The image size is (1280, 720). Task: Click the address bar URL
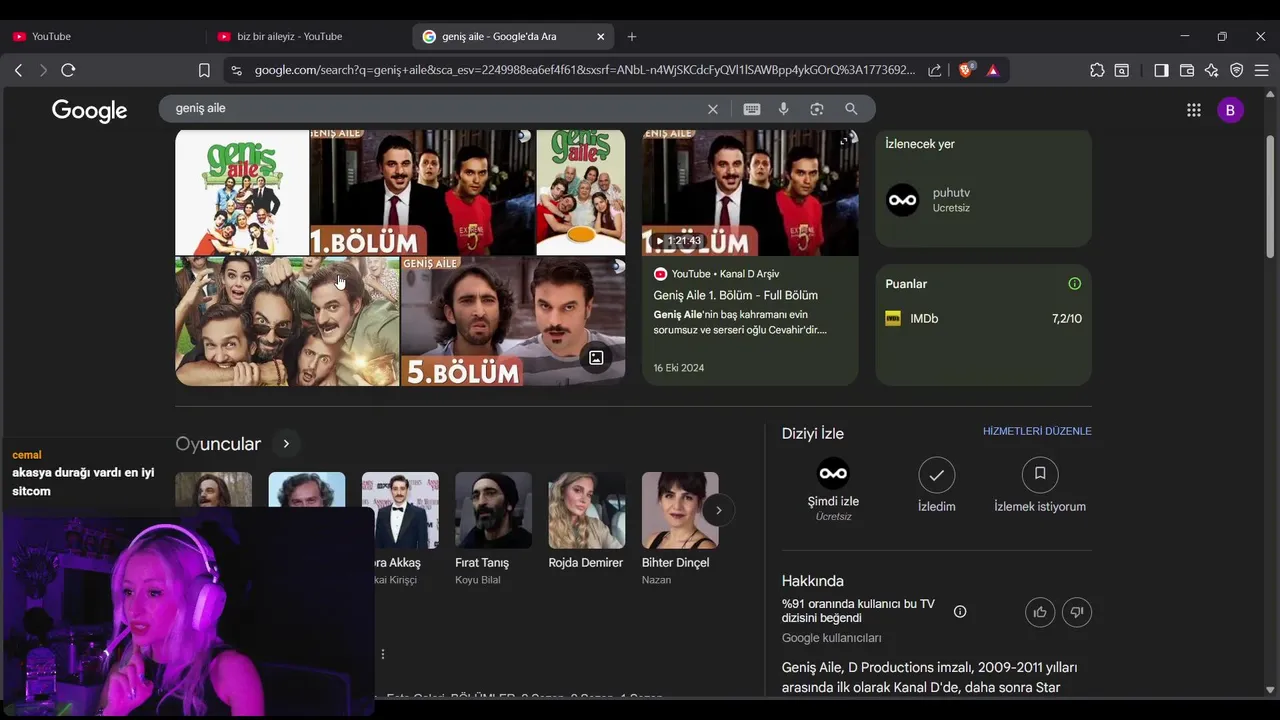[584, 70]
